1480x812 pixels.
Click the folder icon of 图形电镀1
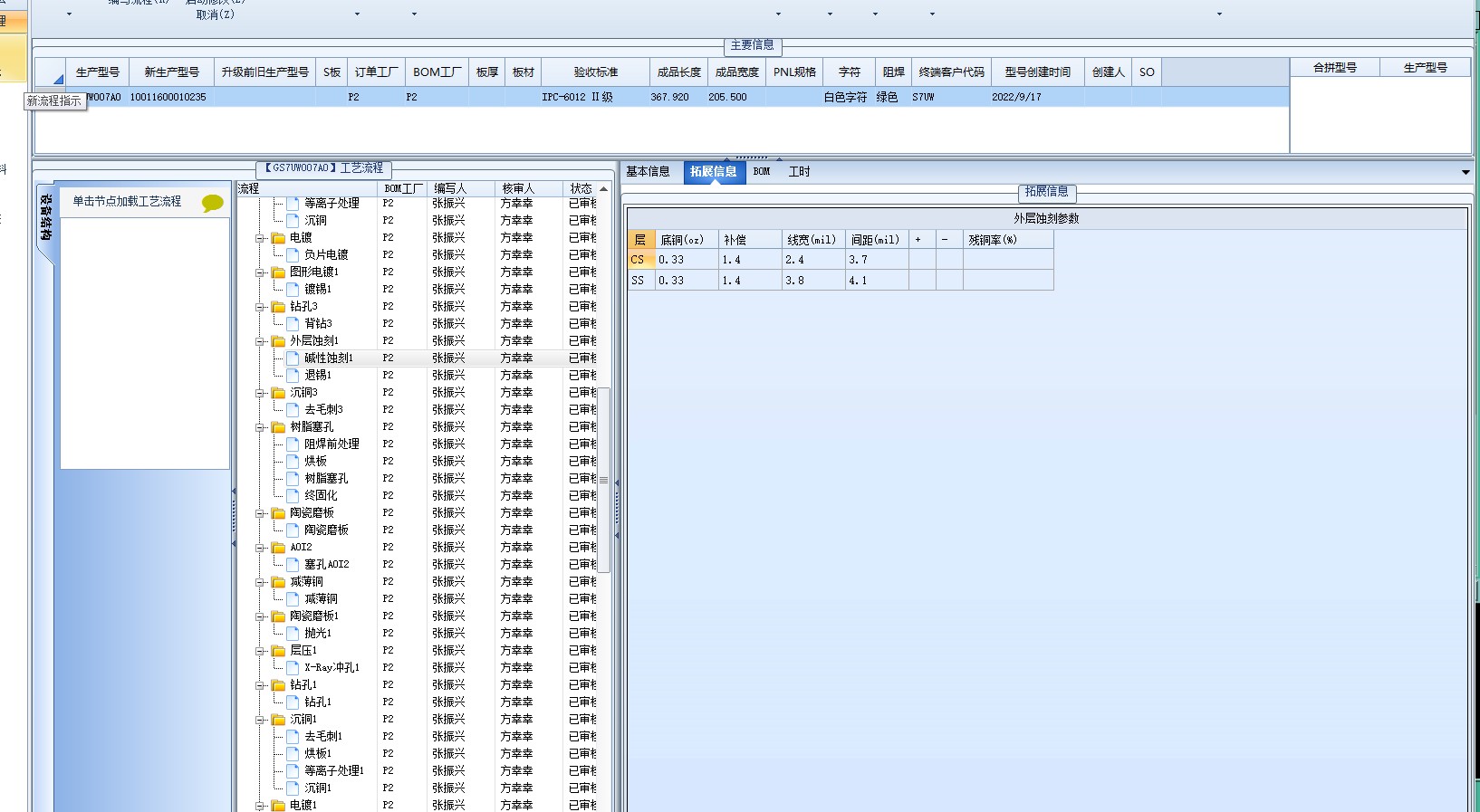point(278,272)
